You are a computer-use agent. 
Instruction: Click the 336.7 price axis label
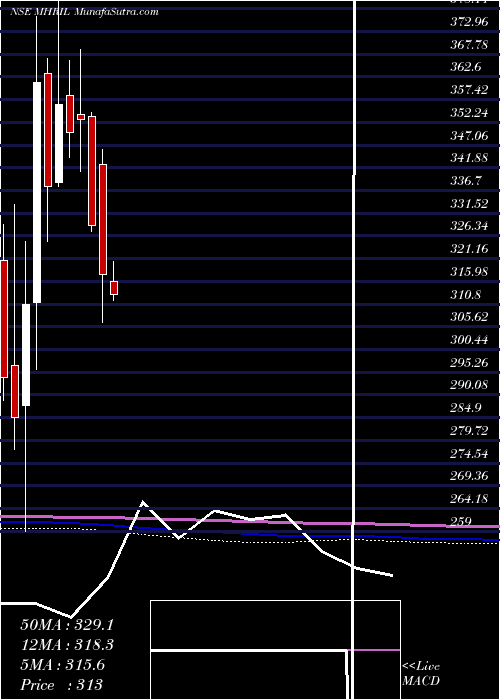coord(466,180)
